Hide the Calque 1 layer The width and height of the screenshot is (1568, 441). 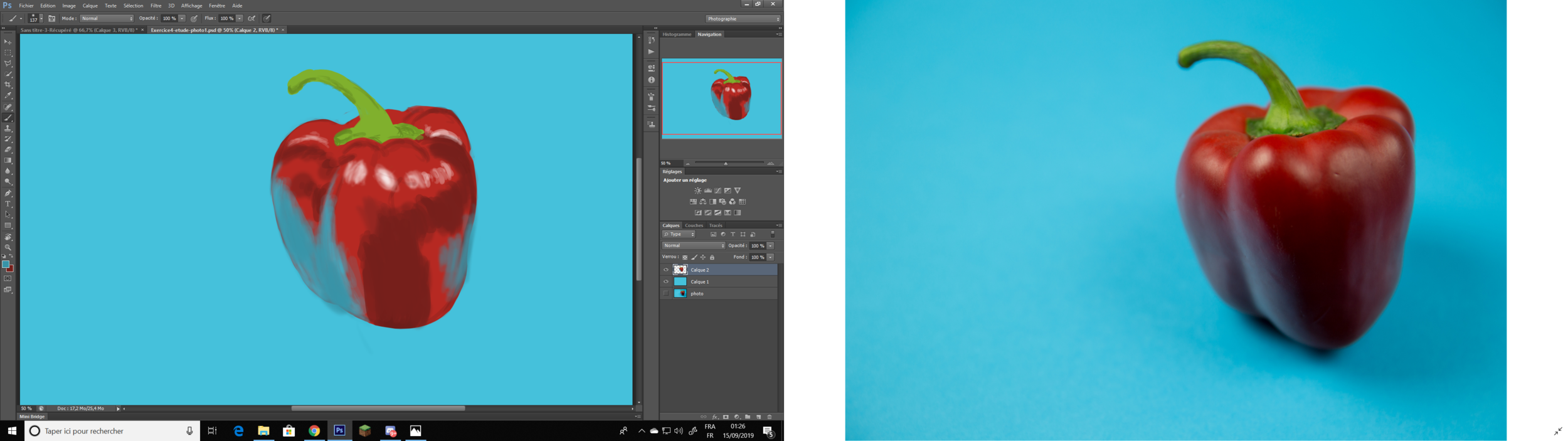pos(666,282)
